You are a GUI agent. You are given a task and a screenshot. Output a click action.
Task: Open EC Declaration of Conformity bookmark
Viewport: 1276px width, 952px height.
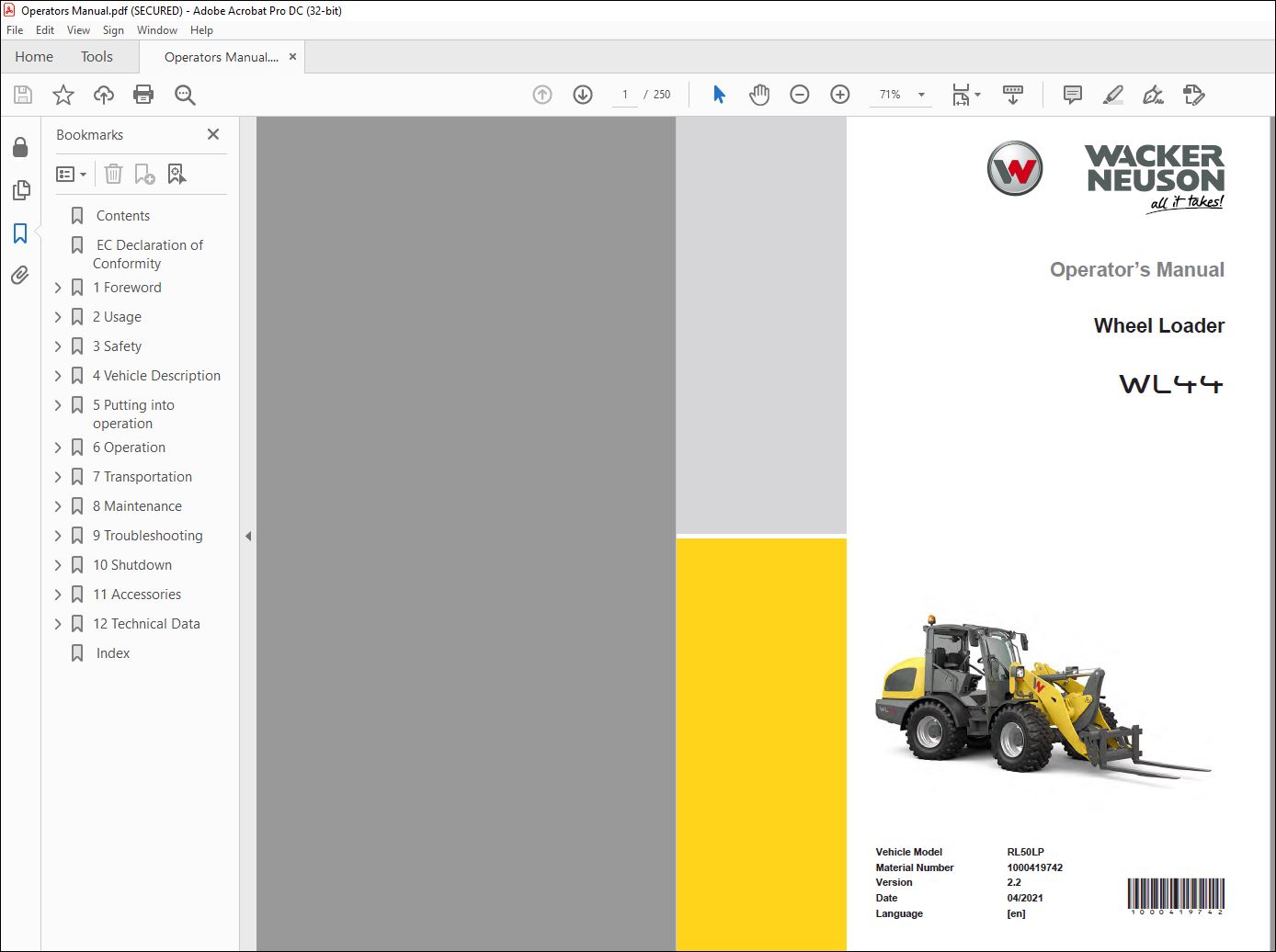[x=148, y=255]
